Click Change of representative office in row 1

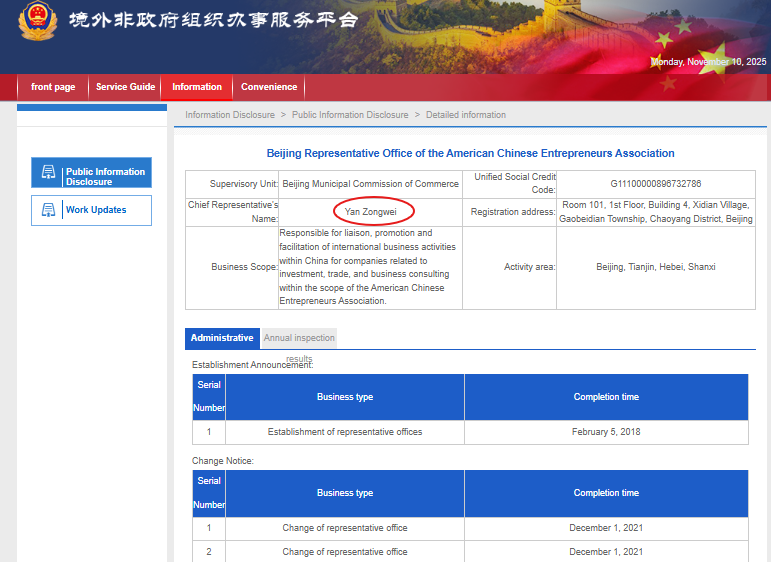click(x=345, y=528)
